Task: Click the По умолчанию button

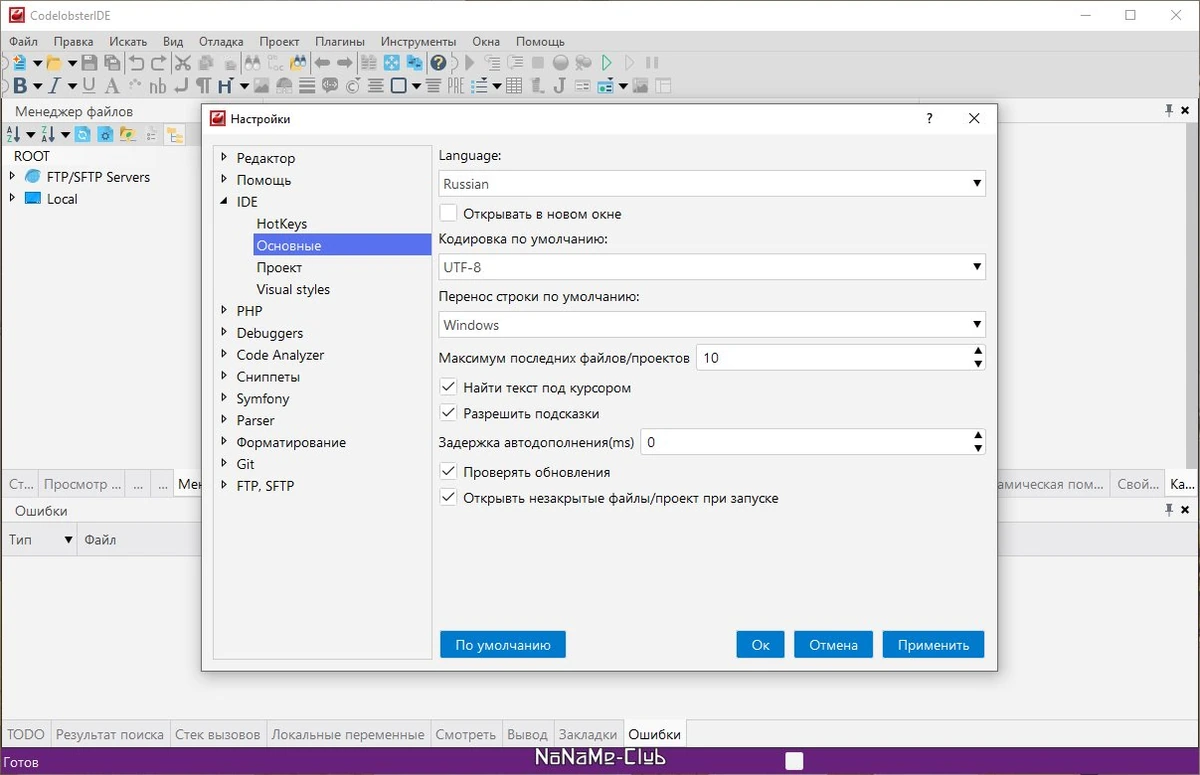Action: pyautogui.click(x=503, y=645)
